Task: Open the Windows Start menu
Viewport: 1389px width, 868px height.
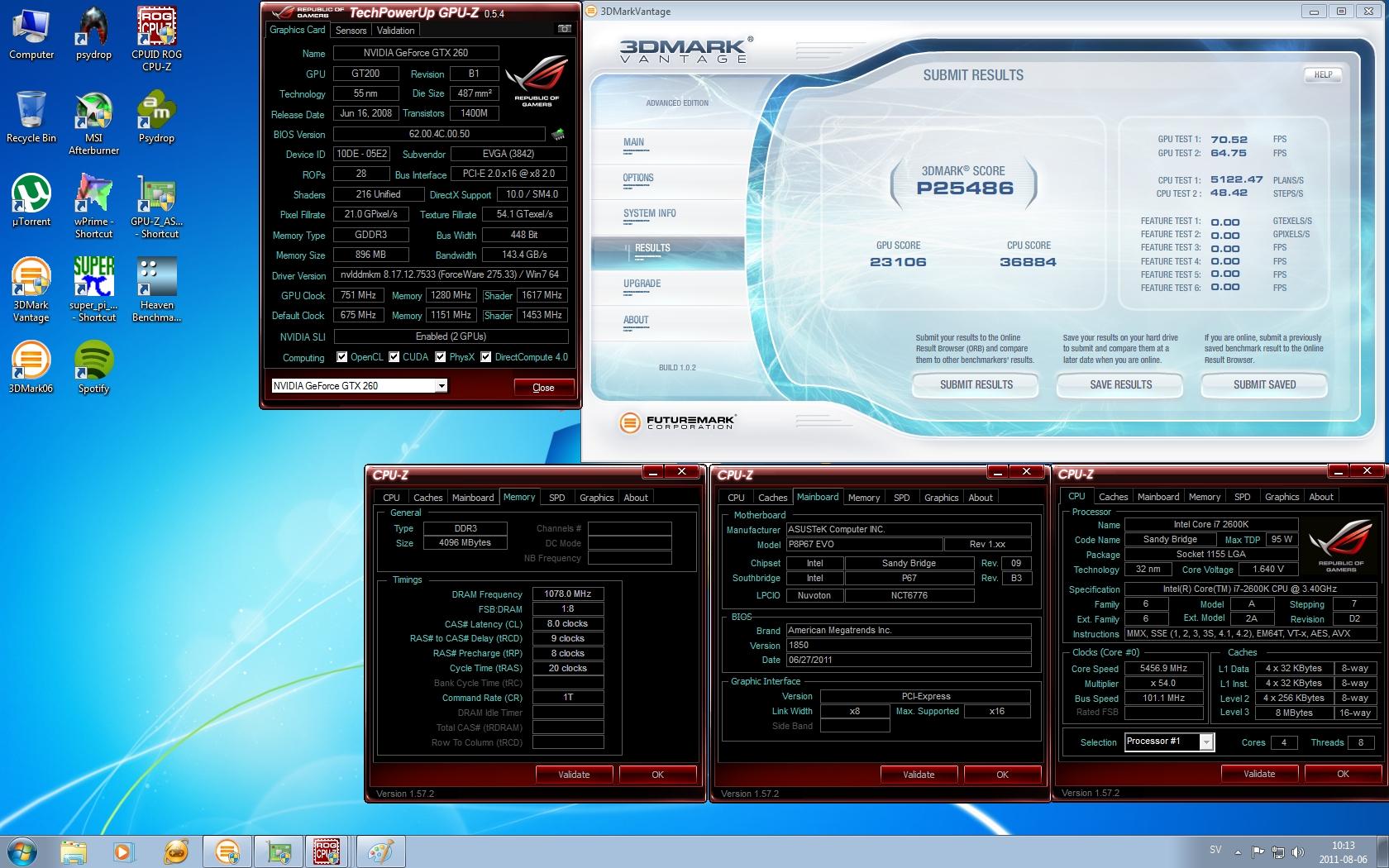Action: (23, 851)
